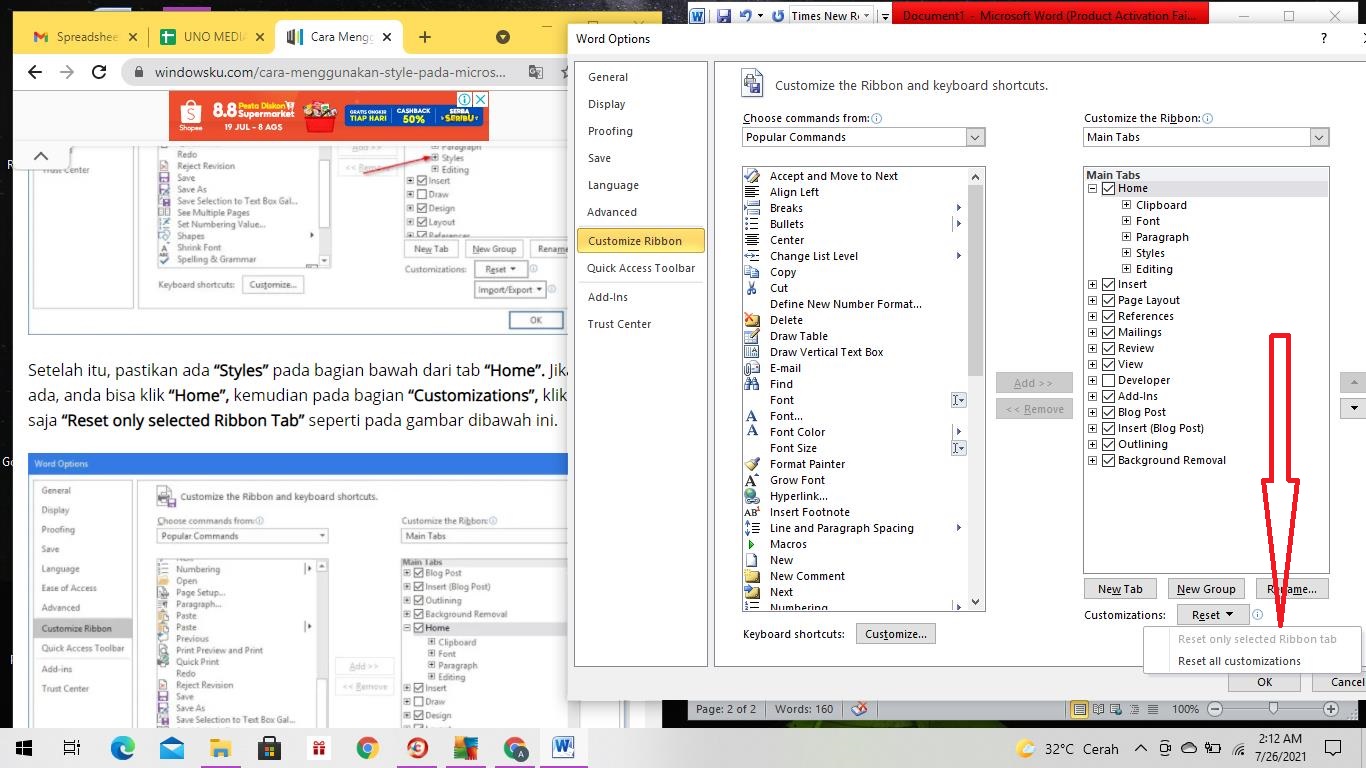This screenshot has height=768, width=1366.
Task: Click the Customize keyboard shortcuts button
Action: 896,634
